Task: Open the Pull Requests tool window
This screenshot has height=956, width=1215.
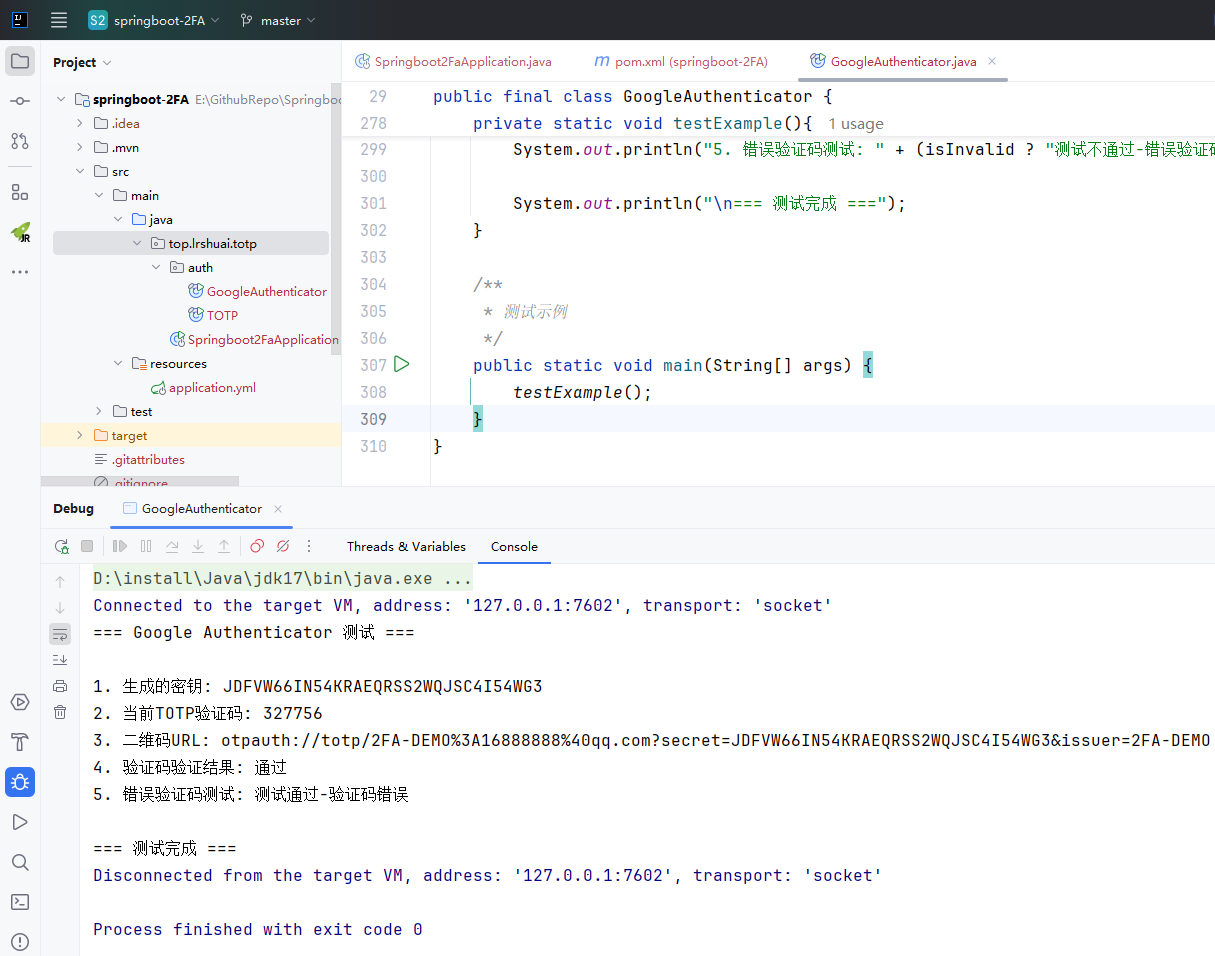Action: [x=20, y=141]
